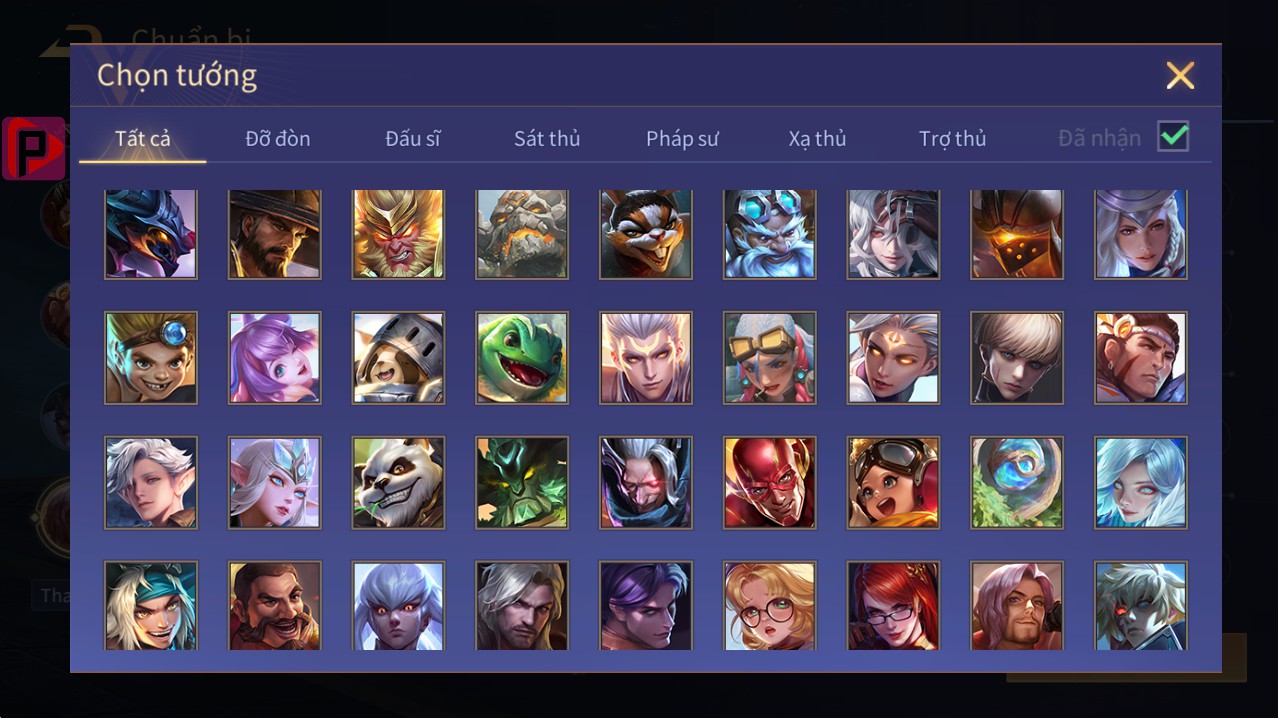Select the blue-haired ice girl portrait
This screenshot has width=1278, height=718.
click(1141, 483)
